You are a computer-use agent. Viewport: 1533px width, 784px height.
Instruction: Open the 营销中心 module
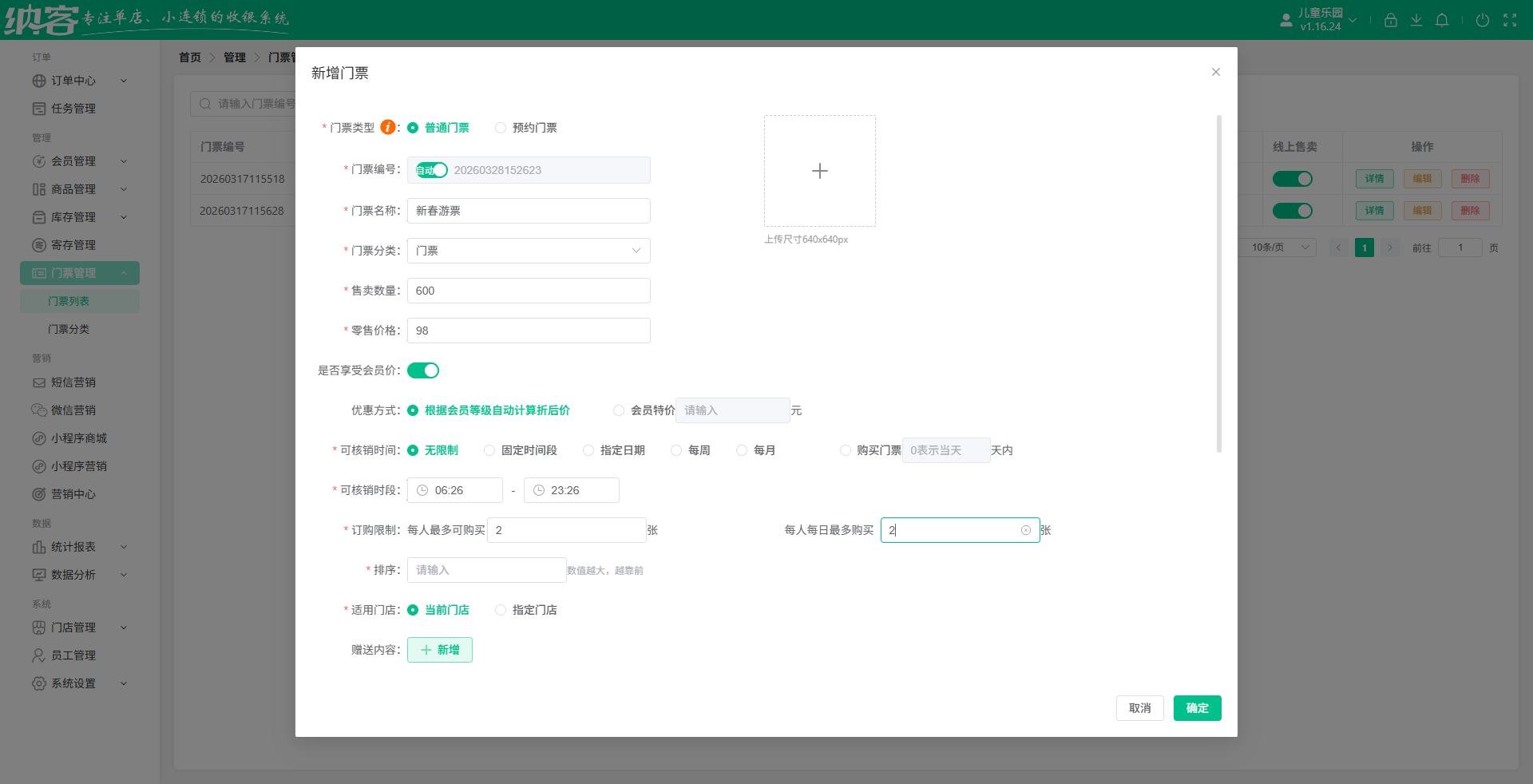point(72,493)
